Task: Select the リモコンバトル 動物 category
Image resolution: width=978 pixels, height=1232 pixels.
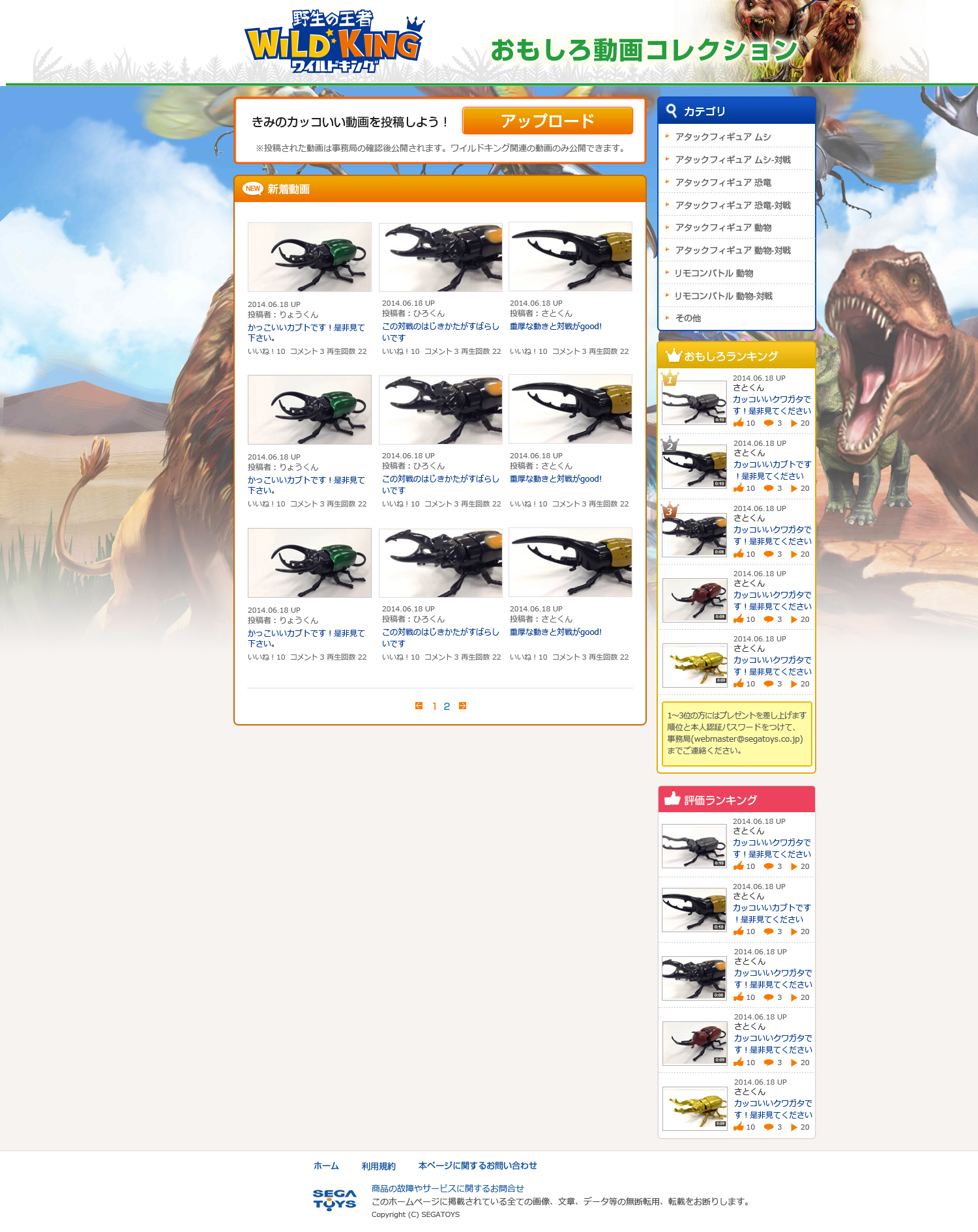Action: tap(713, 273)
